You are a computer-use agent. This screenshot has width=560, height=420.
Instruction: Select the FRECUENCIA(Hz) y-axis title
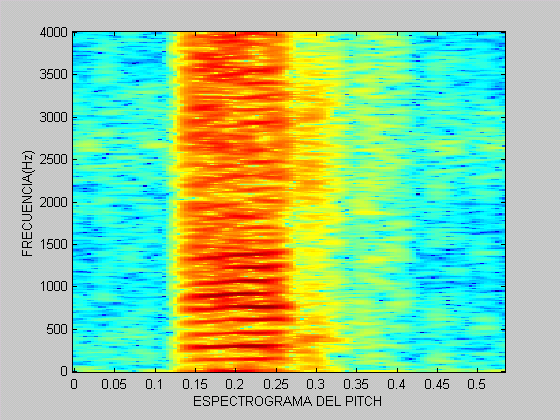pyautogui.click(x=28, y=203)
